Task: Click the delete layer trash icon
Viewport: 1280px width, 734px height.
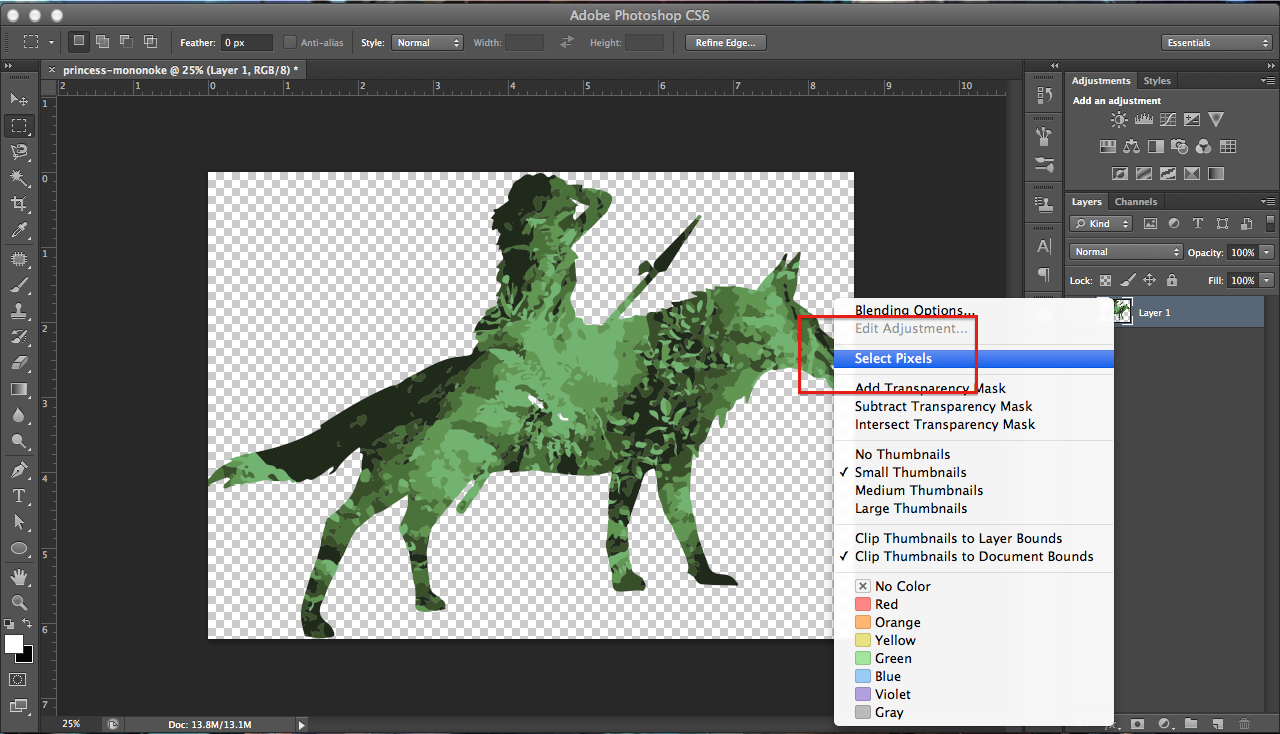Action: tap(1244, 723)
